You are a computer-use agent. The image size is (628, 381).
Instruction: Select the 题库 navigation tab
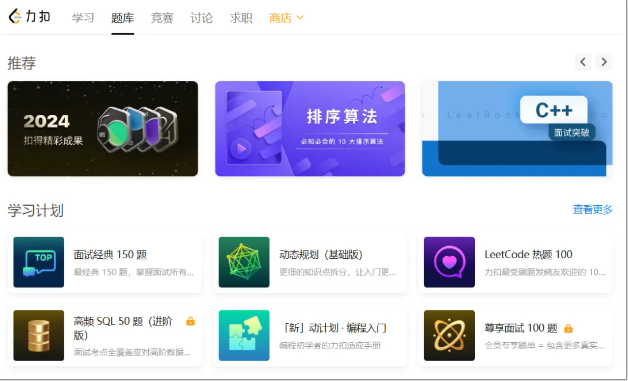point(123,18)
